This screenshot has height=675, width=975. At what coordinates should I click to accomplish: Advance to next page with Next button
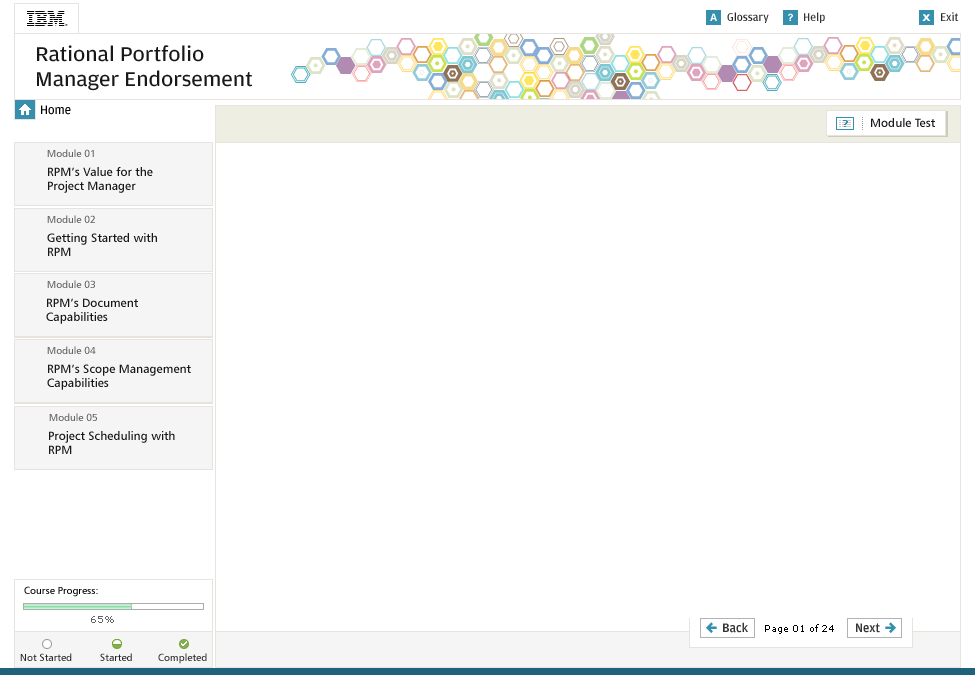click(874, 628)
